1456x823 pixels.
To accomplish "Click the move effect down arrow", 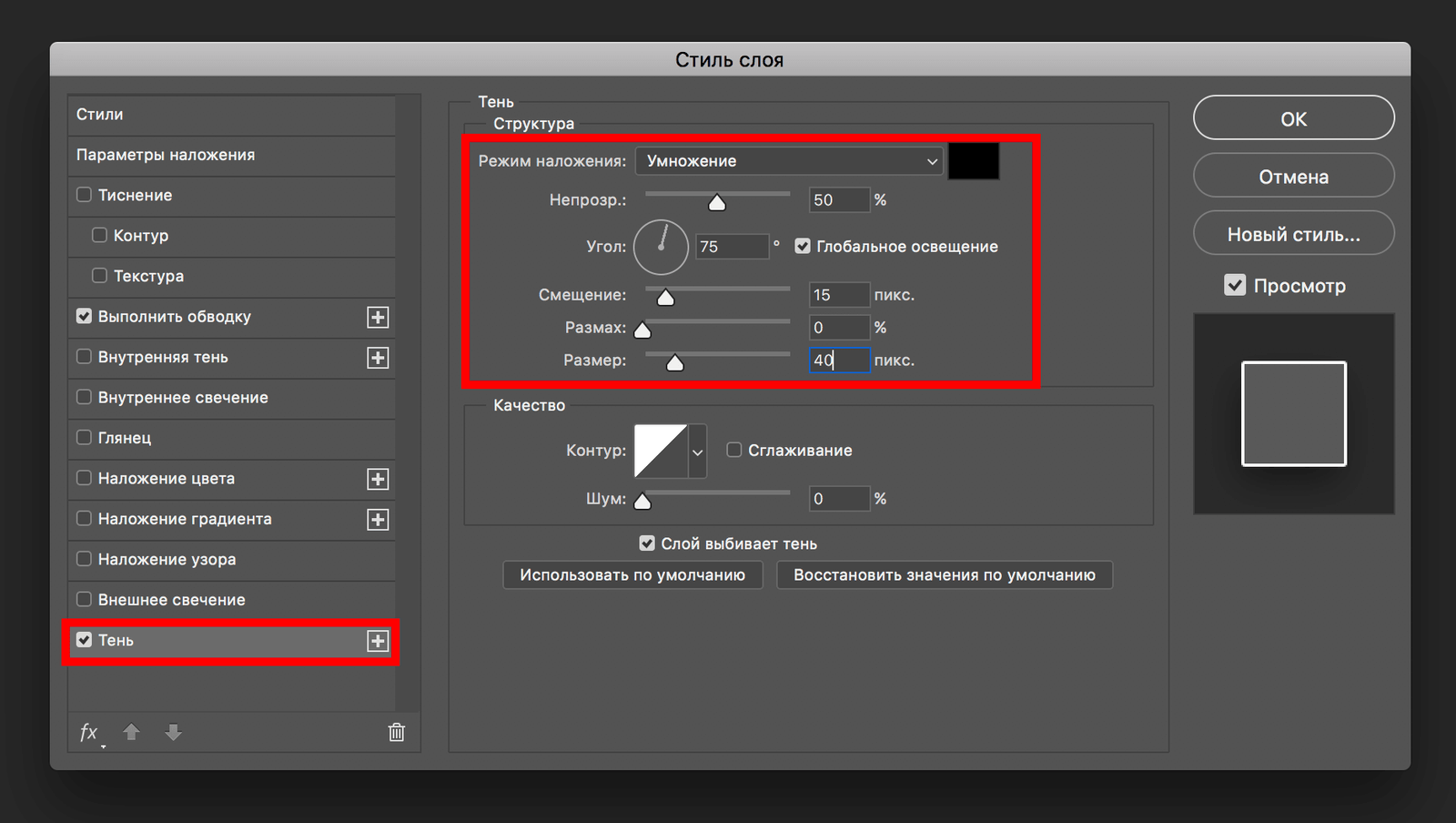I will coord(173,733).
